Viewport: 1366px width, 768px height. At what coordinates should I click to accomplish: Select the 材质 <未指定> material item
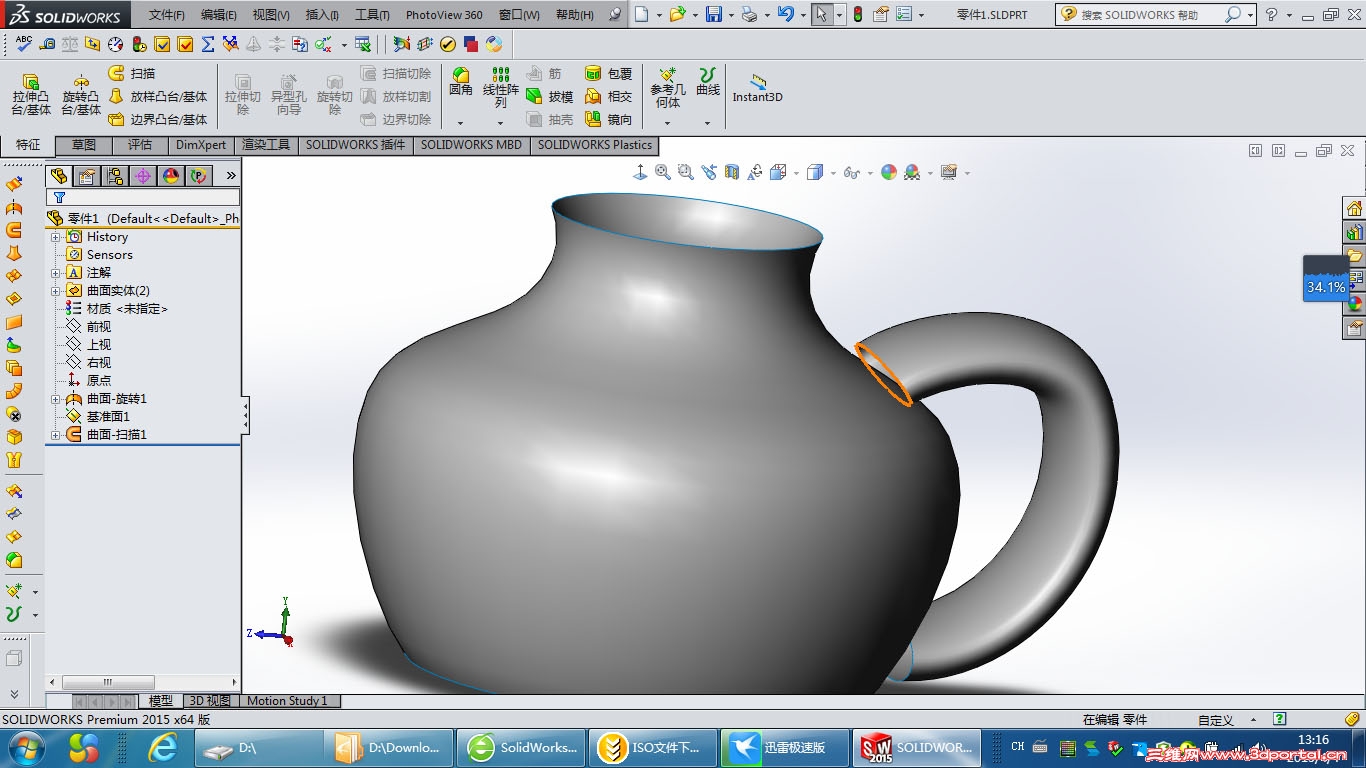[117, 309]
